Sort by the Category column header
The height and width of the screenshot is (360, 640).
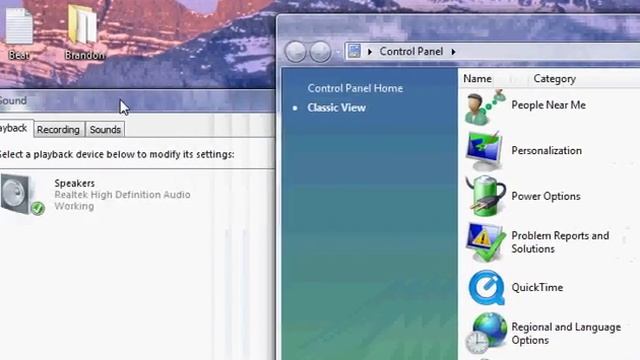click(x=554, y=79)
